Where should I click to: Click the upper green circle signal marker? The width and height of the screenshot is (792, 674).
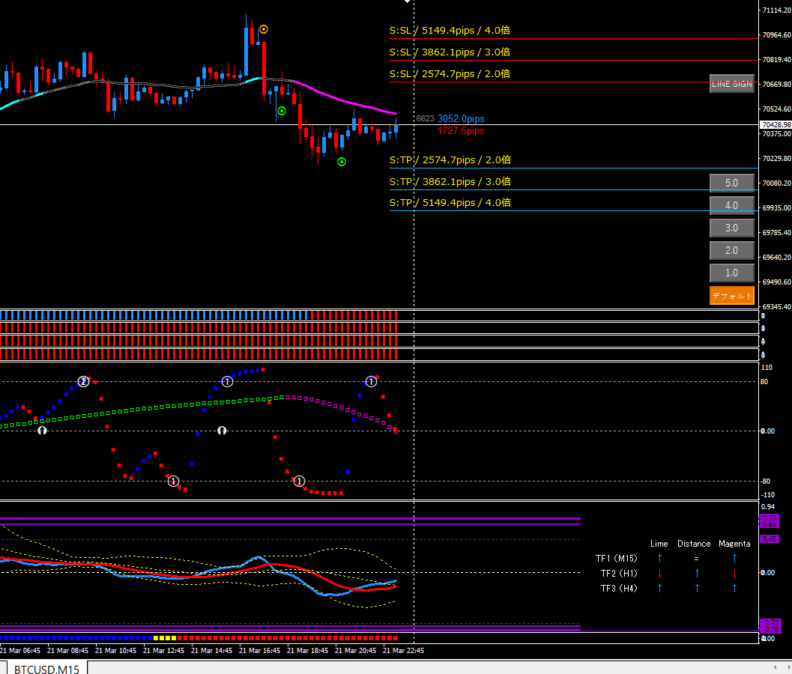[282, 111]
